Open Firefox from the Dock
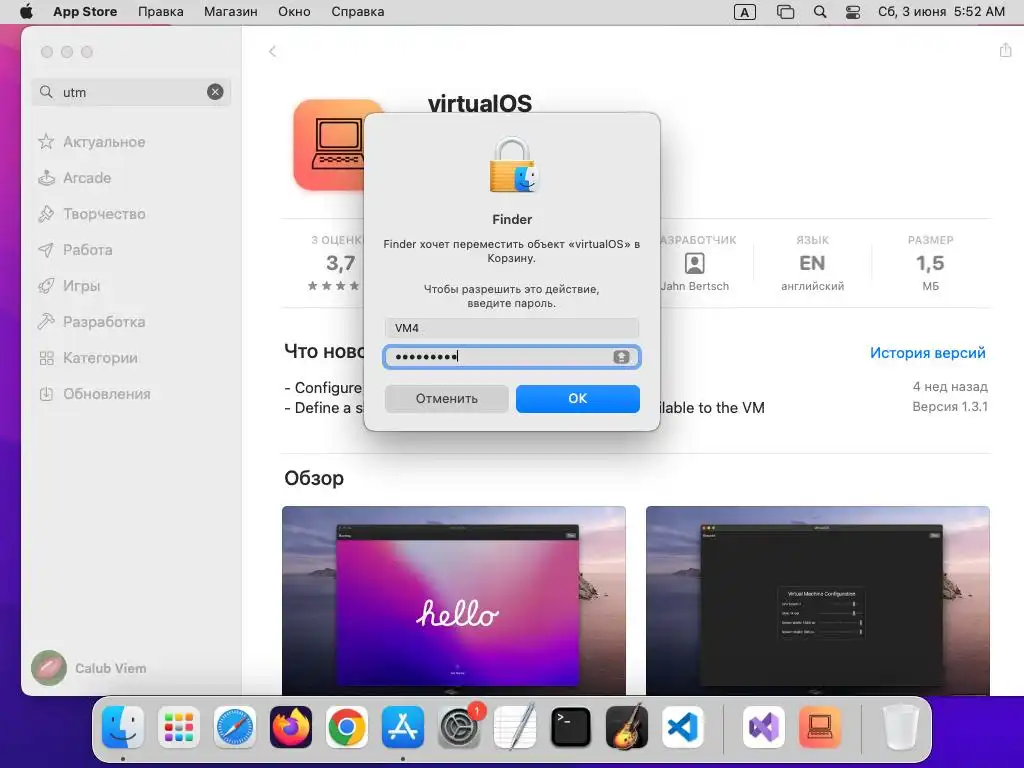 click(291, 727)
